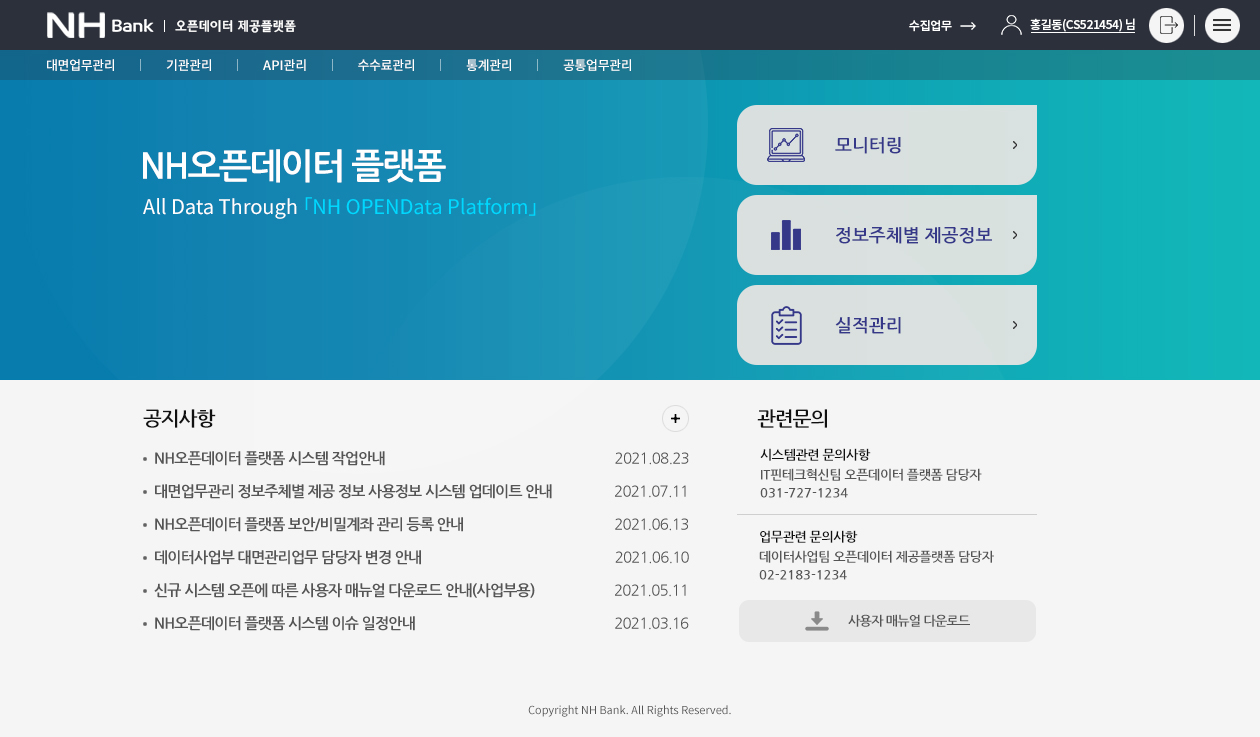Screen dimensions: 1260x737
Task: Click the NH Bank logo
Action: click(100, 25)
